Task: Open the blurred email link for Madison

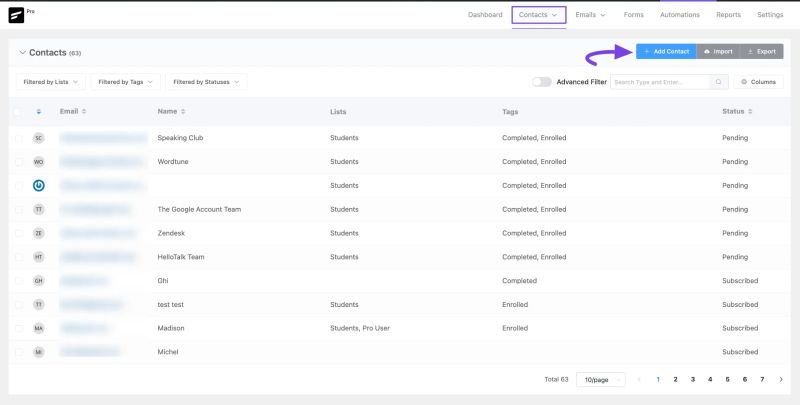Action: click(x=84, y=328)
